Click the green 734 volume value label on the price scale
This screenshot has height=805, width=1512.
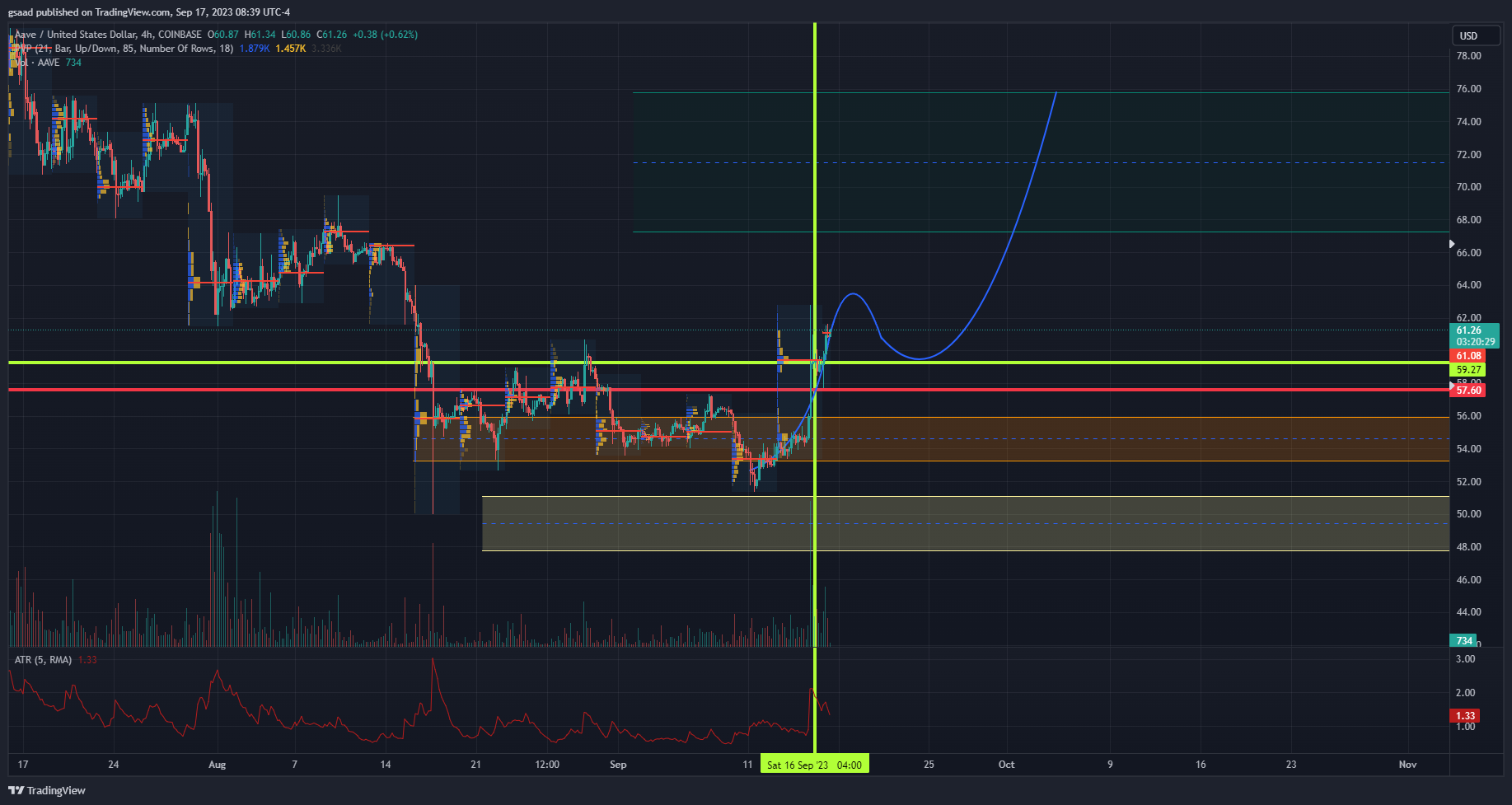pos(1463,641)
